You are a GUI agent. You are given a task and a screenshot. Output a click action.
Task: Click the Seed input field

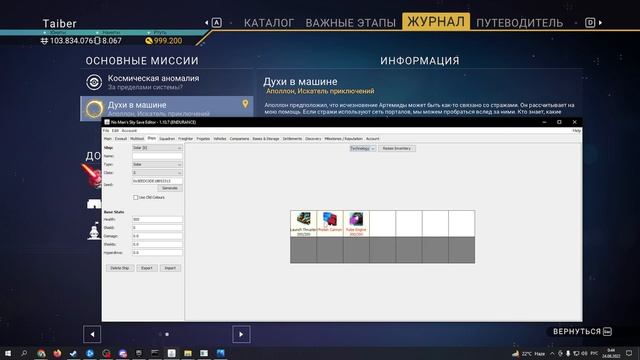click(x=157, y=181)
